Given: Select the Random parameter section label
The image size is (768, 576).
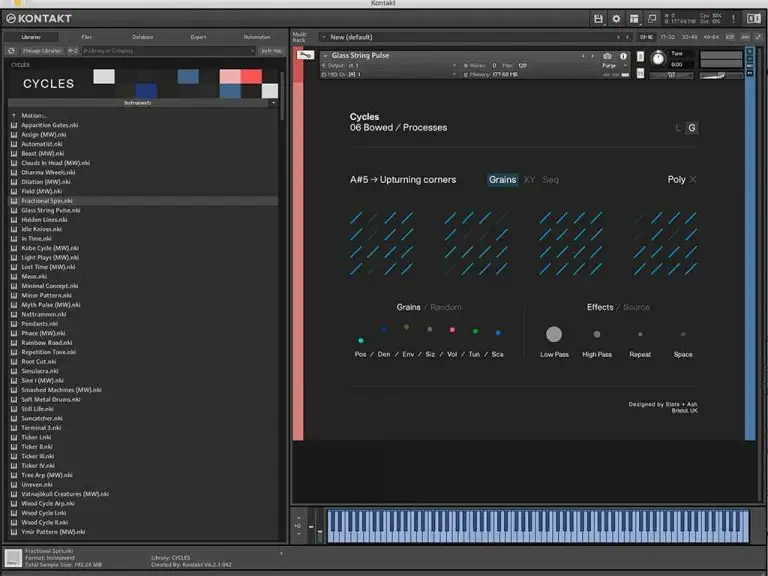Looking at the screenshot, I should [446, 307].
